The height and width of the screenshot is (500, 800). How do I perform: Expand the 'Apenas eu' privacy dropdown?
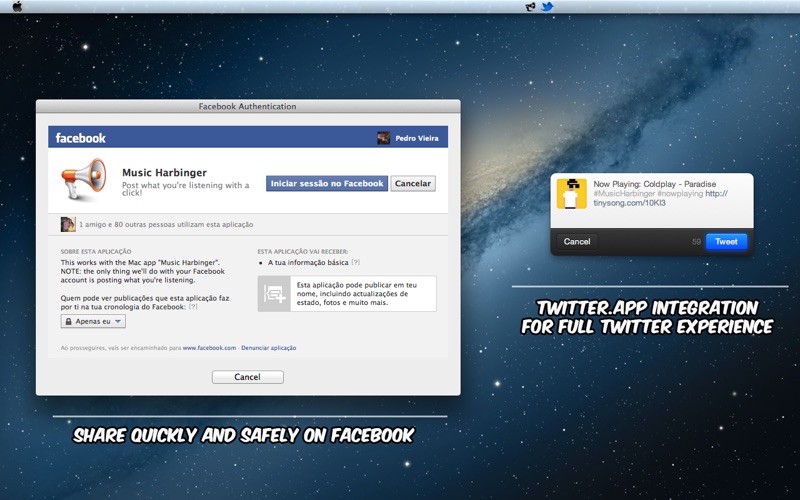point(93,322)
